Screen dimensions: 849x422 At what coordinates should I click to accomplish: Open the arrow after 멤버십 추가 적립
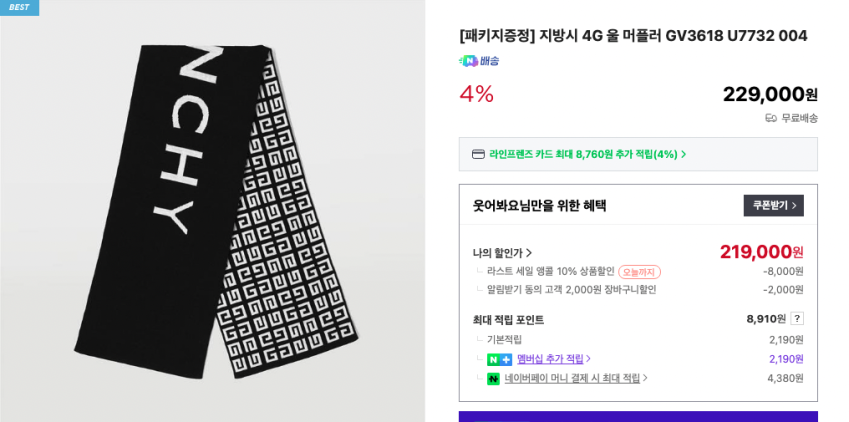588,359
